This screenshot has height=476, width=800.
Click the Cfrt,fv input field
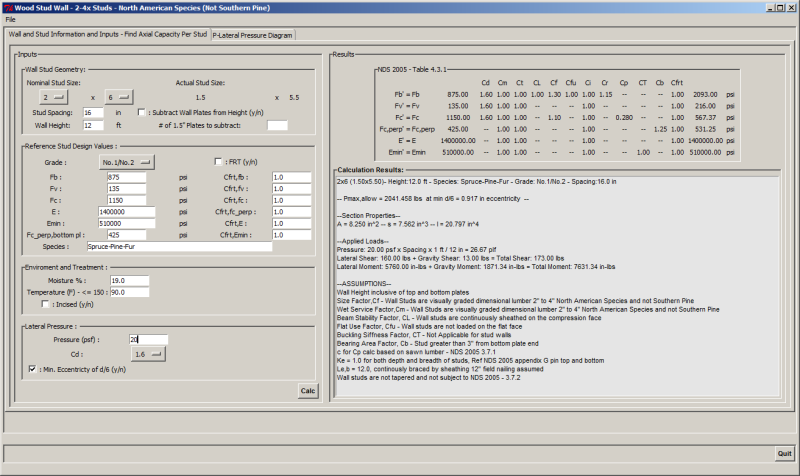pos(292,189)
